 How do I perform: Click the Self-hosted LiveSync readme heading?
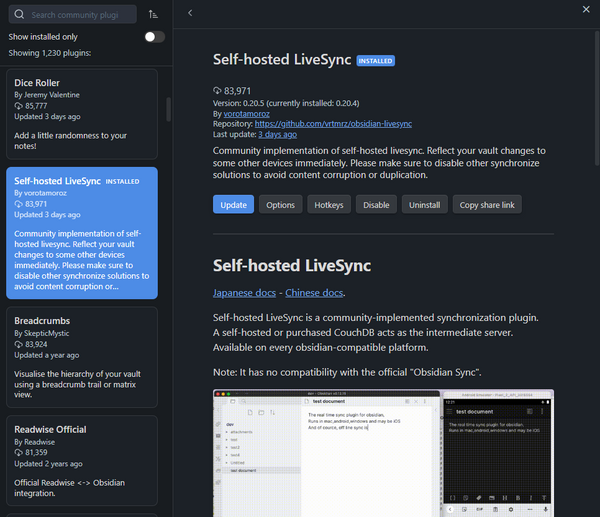click(292, 265)
